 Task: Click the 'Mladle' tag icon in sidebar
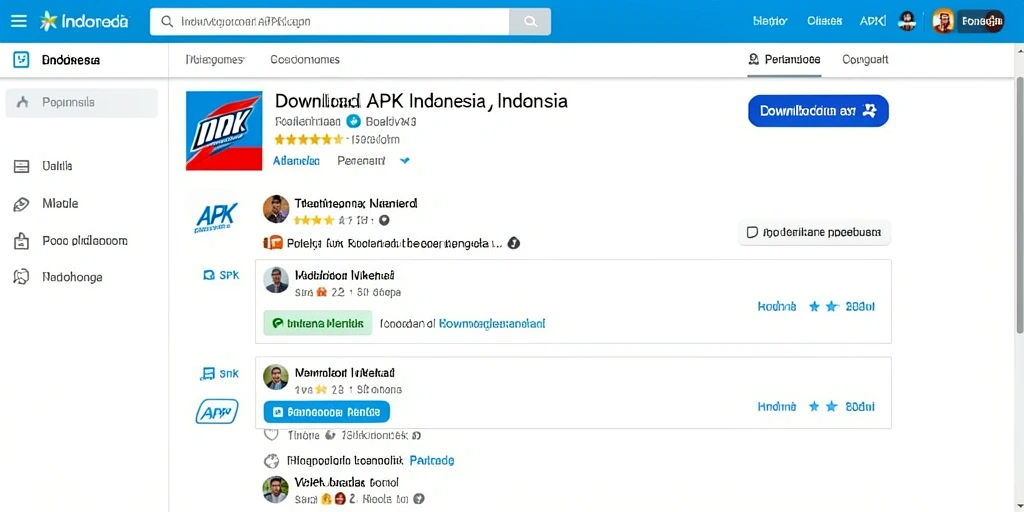[x=22, y=204]
